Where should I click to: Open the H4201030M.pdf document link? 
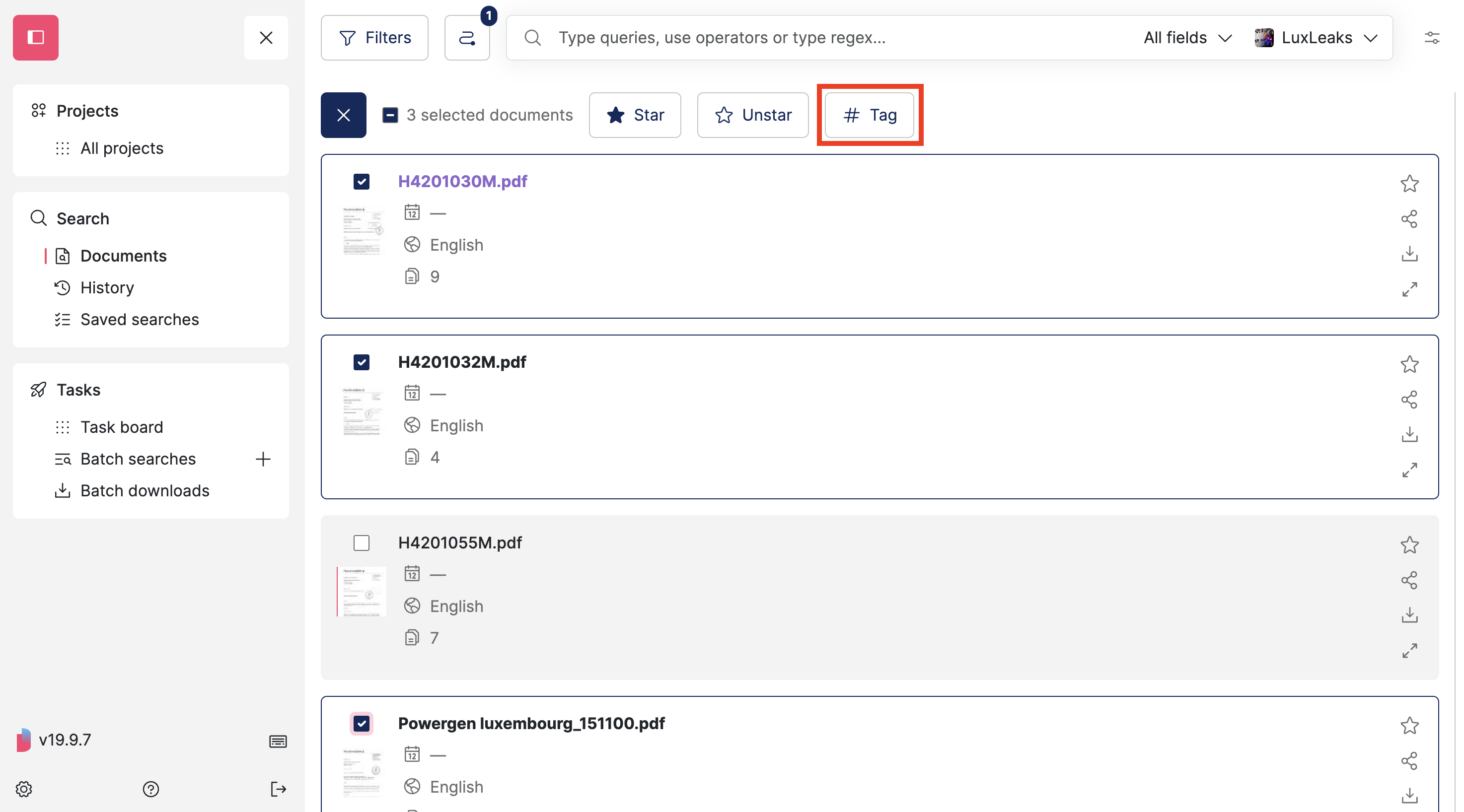tap(463, 181)
